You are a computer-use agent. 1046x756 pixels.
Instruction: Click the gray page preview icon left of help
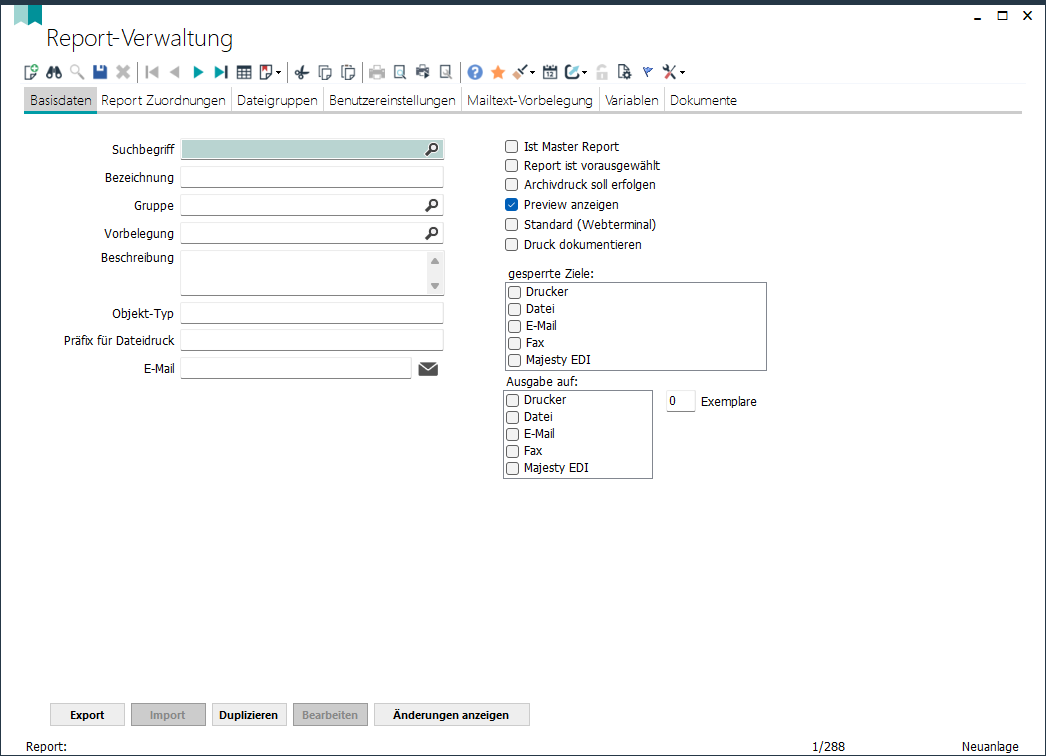point(446,72)
